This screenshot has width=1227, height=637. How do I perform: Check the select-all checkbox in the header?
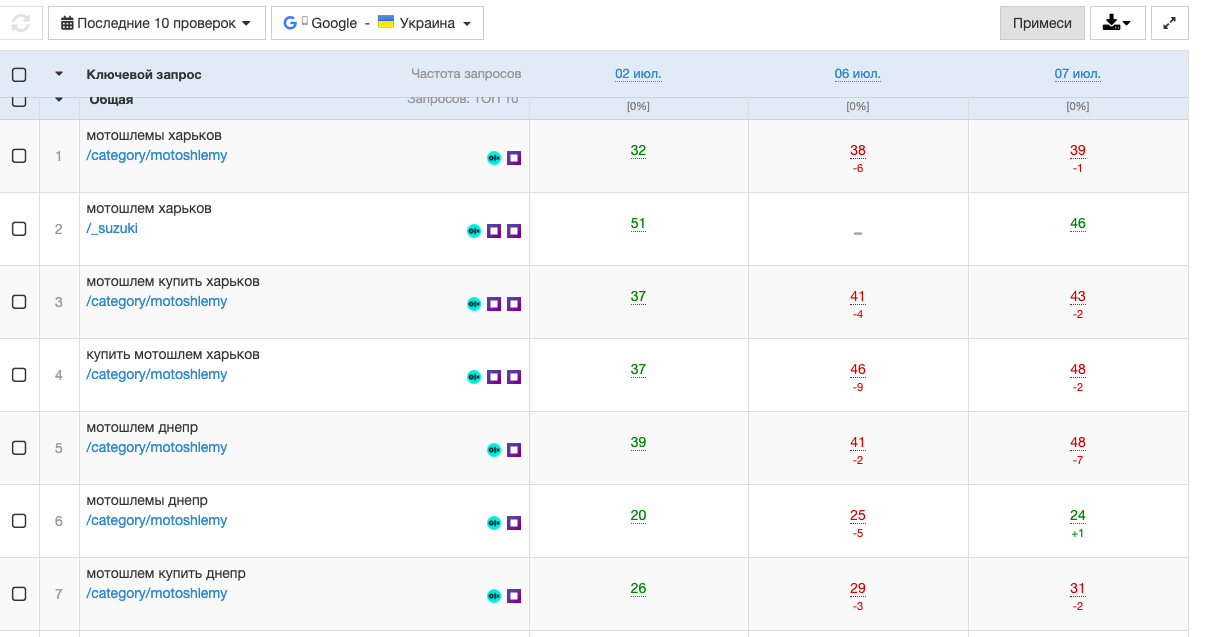coord(19,74)
